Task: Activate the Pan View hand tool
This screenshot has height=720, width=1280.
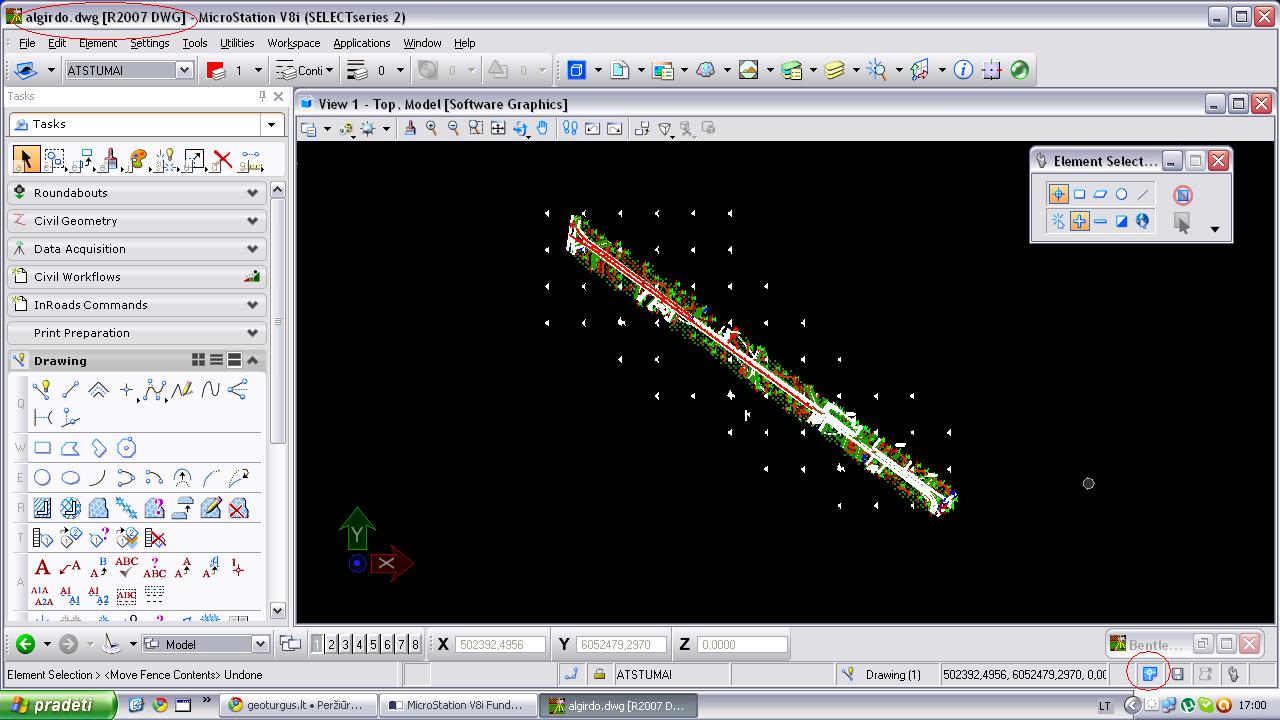Action: pyautogui.click(x=542, y=128)
